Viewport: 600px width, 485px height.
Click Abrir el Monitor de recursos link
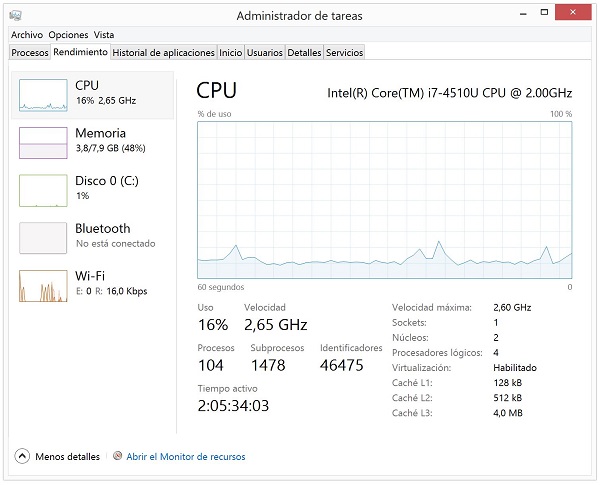click(x=186, y=457)
